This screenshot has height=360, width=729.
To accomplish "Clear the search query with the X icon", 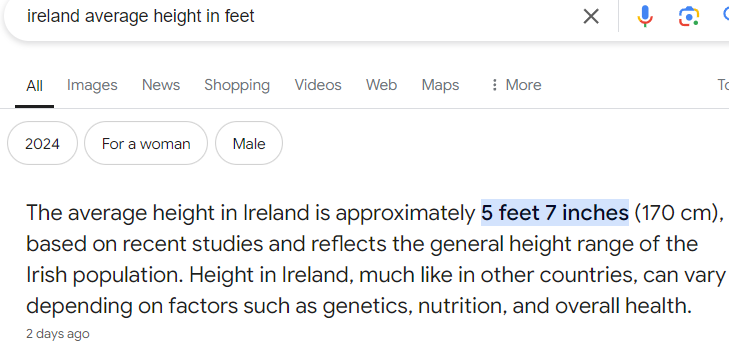I will point(591,17).
